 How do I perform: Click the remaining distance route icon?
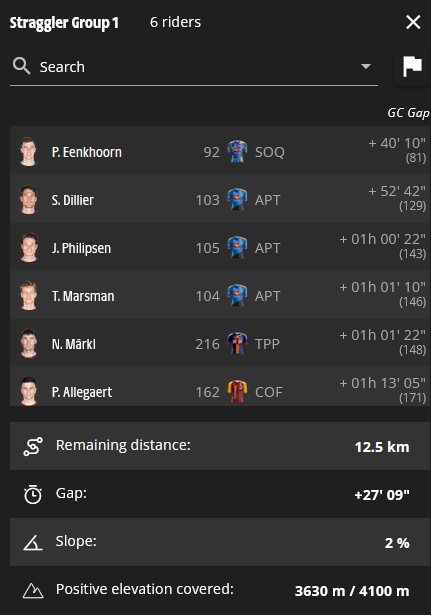point(33,446)
